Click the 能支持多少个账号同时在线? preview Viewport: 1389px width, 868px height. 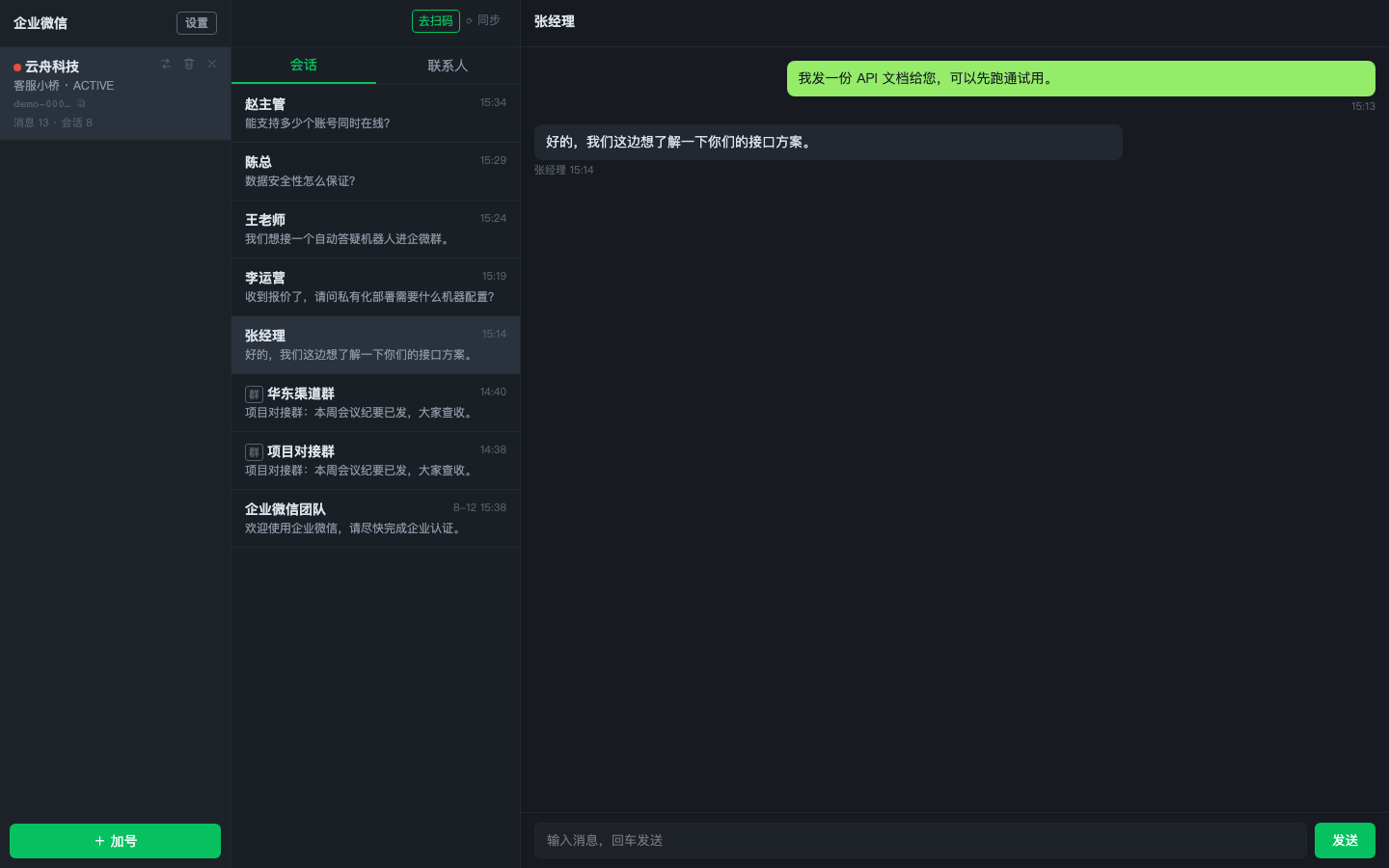(317, 123)
